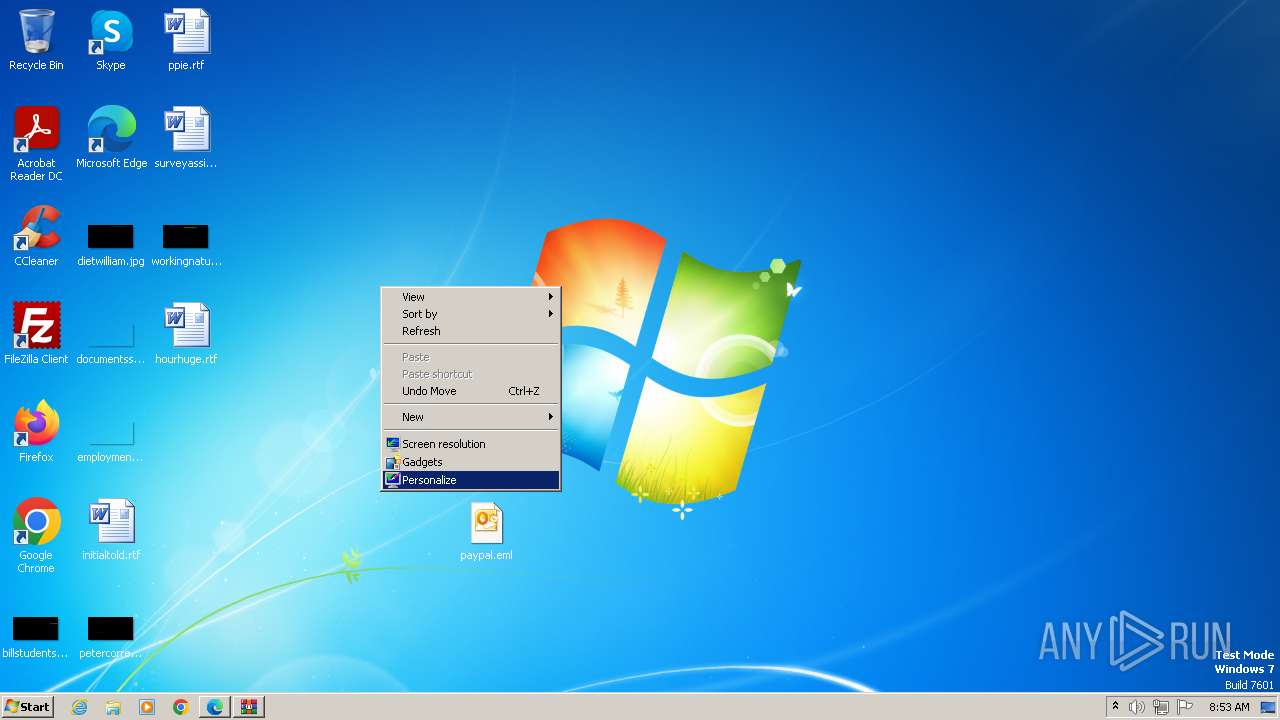Open Internet Explorer from the taskbar
Image resolution: width=1280 pixels, height=720 pixels.
coord(79,707)
